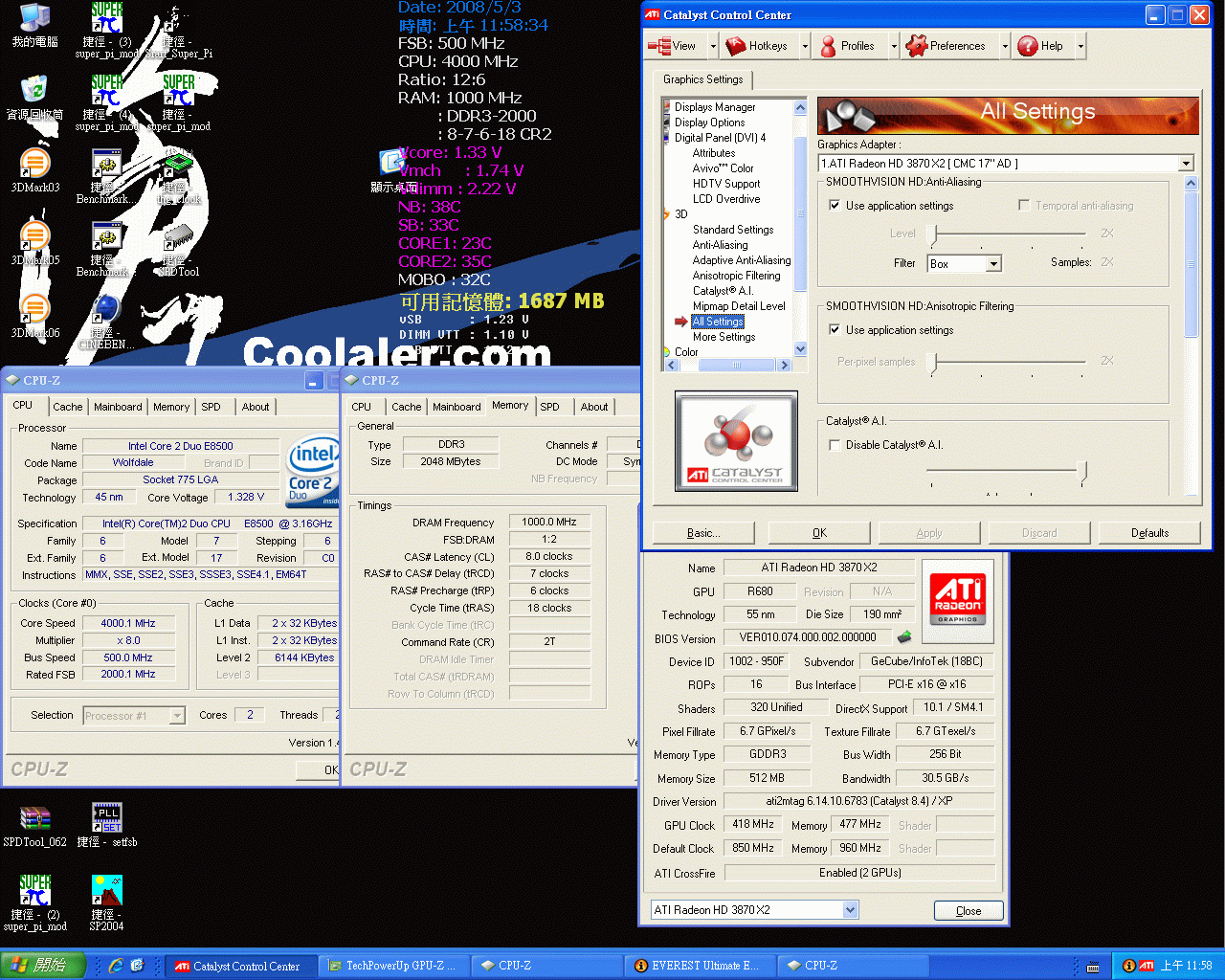Click the settings tree scroll-down arrow
The image size is (1225, 980).
click(x=800, y=350)
